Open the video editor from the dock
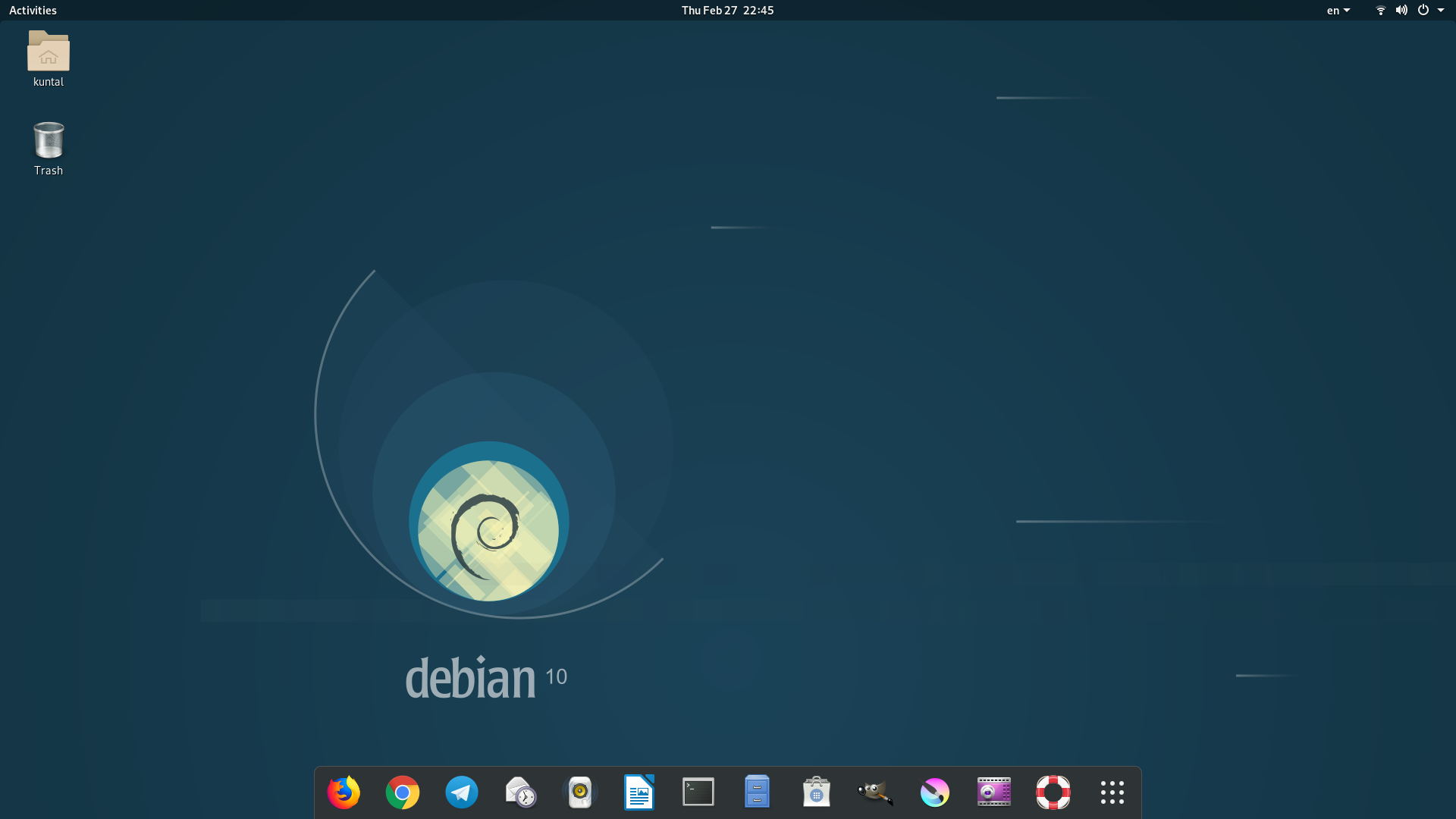The image size is (1456, 819). coord(994,792)
